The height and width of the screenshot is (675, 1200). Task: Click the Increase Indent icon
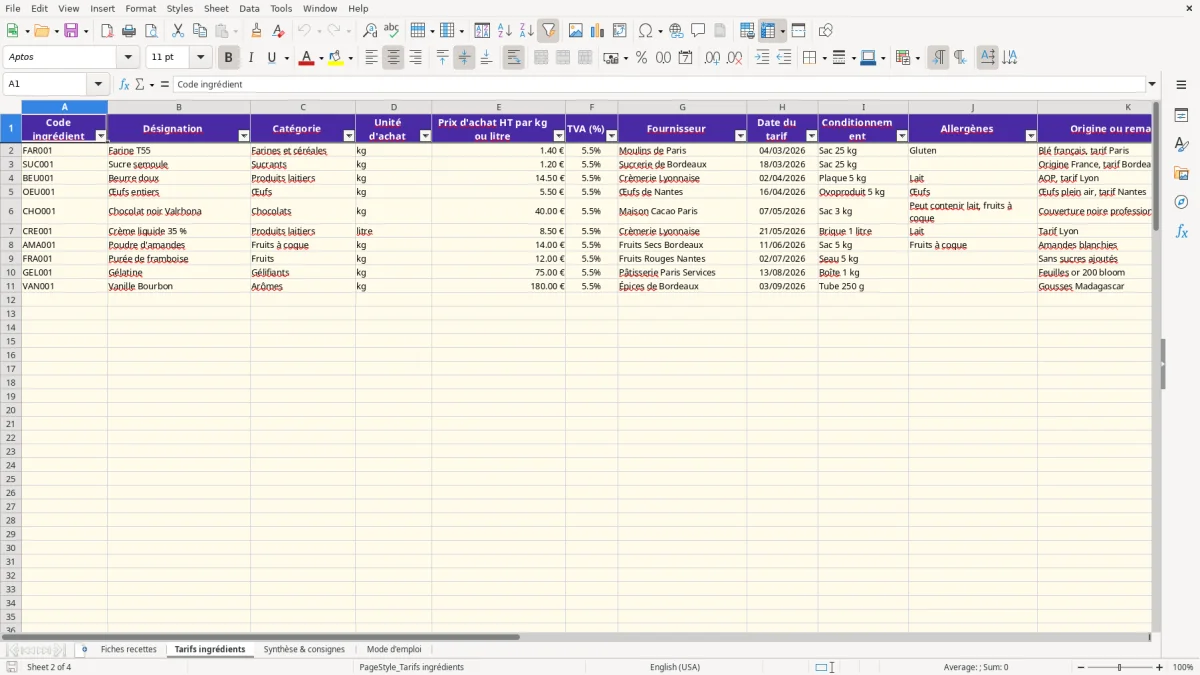[763, 58]
